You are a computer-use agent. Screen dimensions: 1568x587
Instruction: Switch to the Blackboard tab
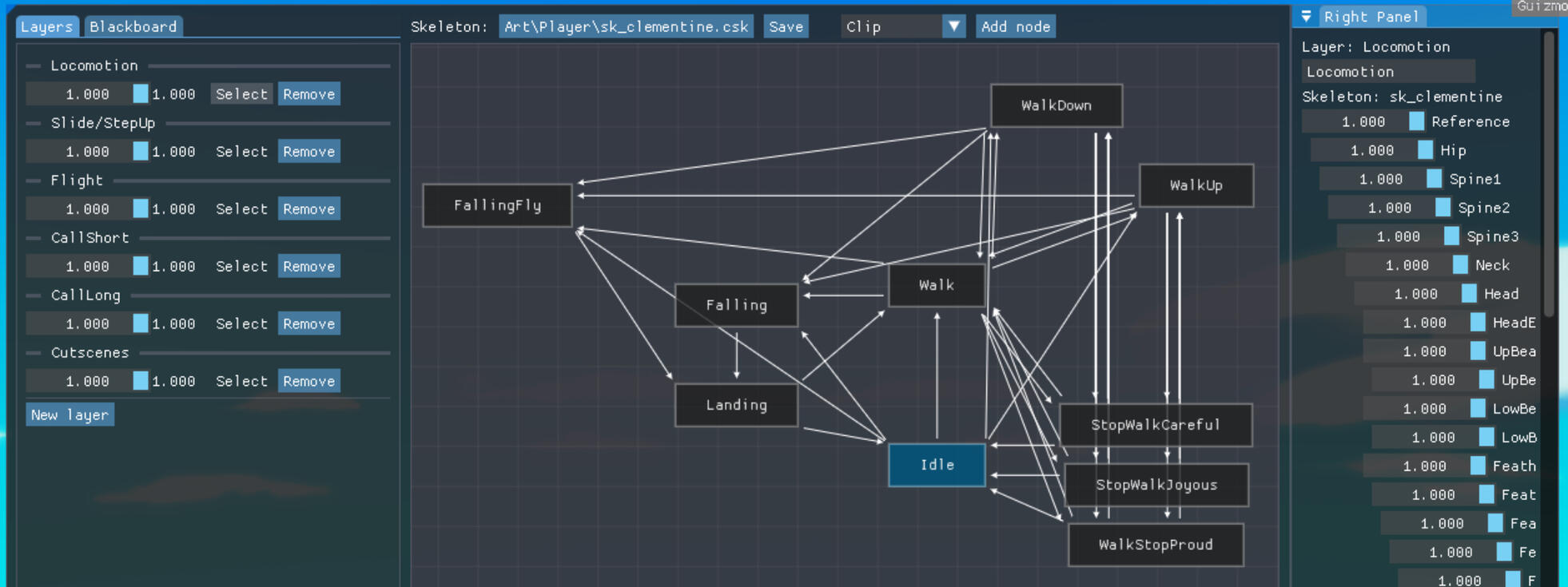point(133,26)
